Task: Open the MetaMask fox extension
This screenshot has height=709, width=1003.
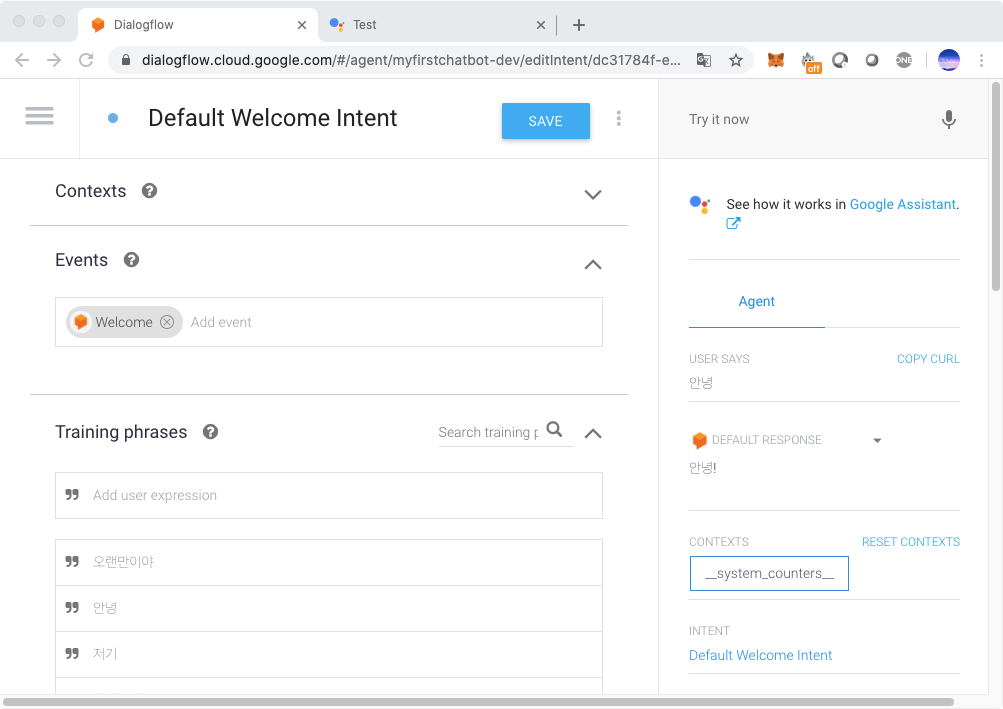Action: click(x=776, y=60)
